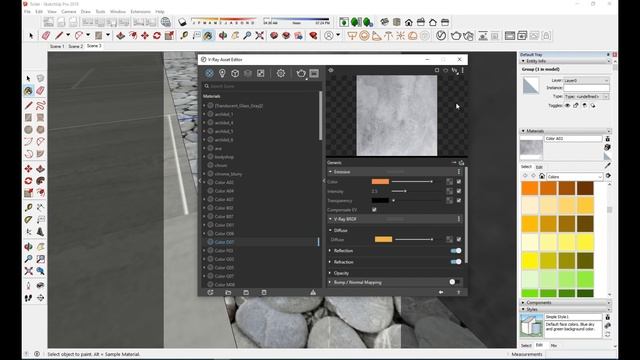Select the Color D07 material
The width and height of the screenshot is (640, 360).
pyautogui.click(x=224, y=242)
